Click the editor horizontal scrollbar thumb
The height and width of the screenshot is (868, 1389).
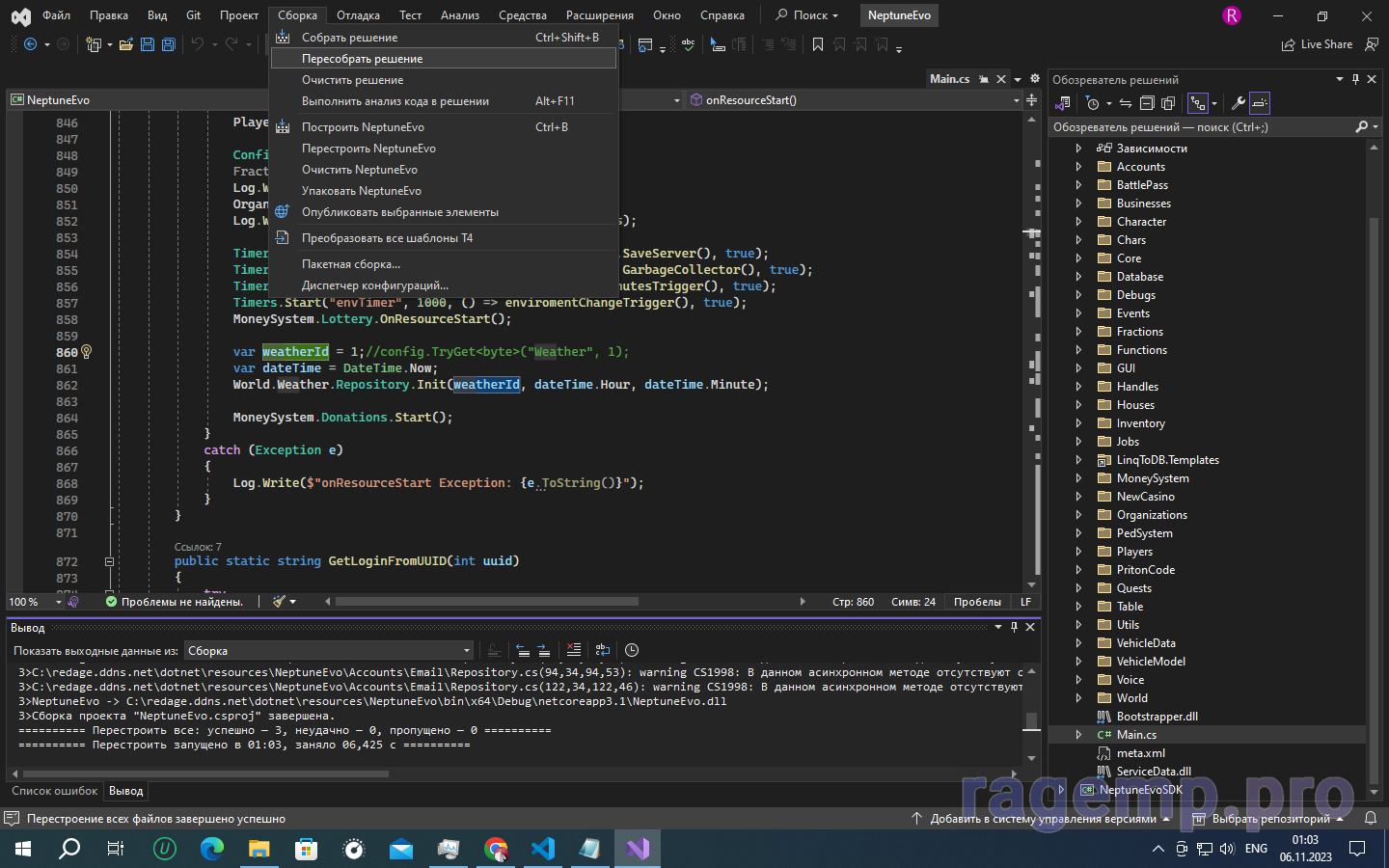pyautogui.click(x=487, y=602)
